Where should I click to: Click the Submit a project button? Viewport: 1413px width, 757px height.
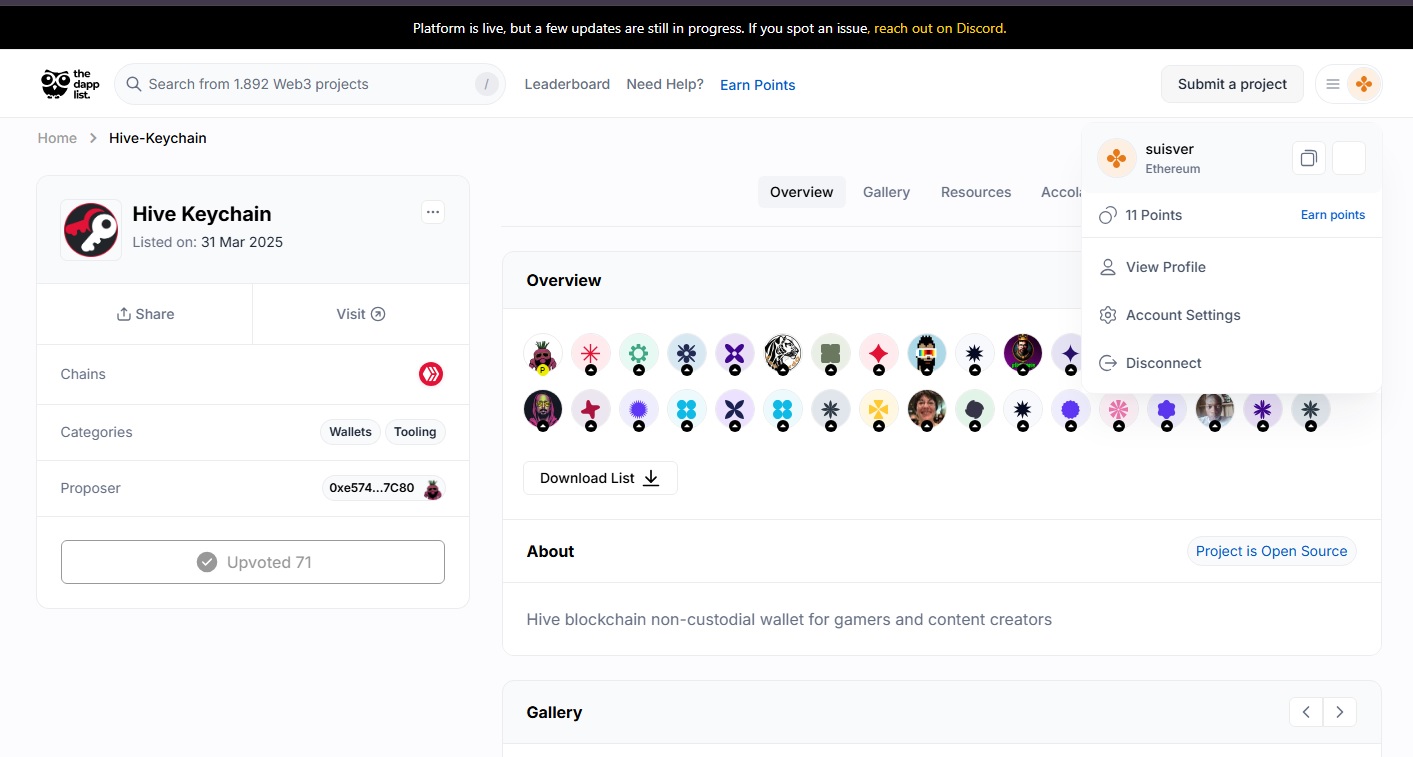(1232, 84)
